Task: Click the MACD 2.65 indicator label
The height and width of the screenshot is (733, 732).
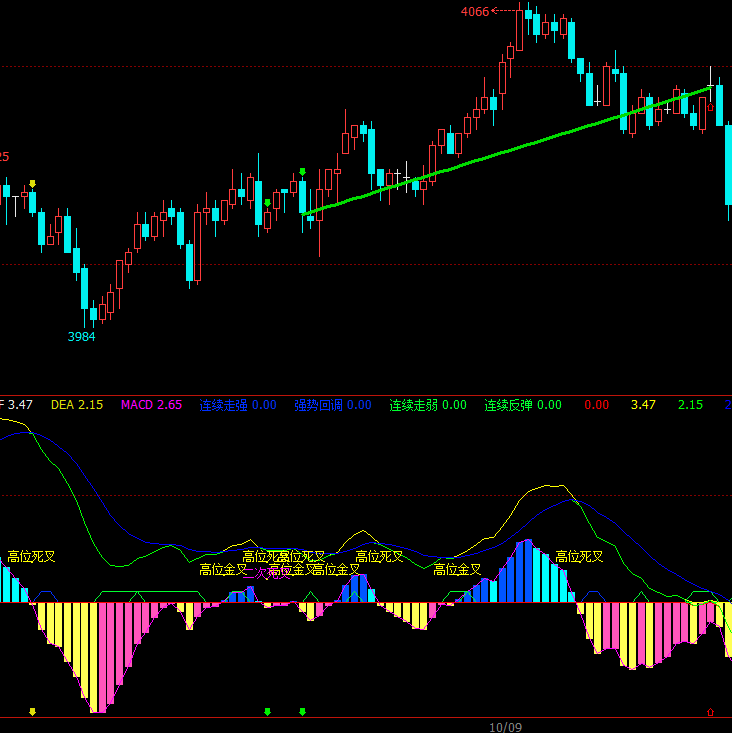Action: (151, 405)
